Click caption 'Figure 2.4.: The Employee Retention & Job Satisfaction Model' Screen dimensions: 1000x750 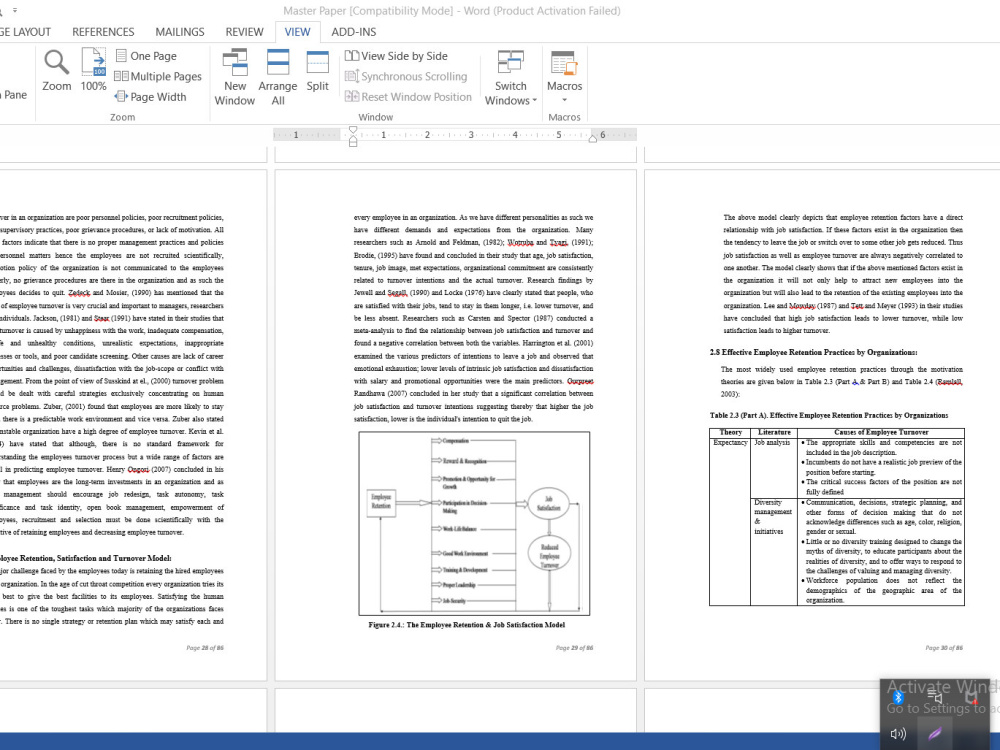point(467,625)
